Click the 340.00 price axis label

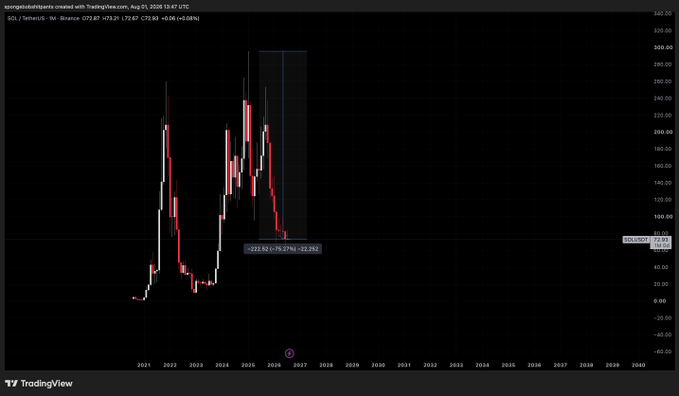point(663,14)
